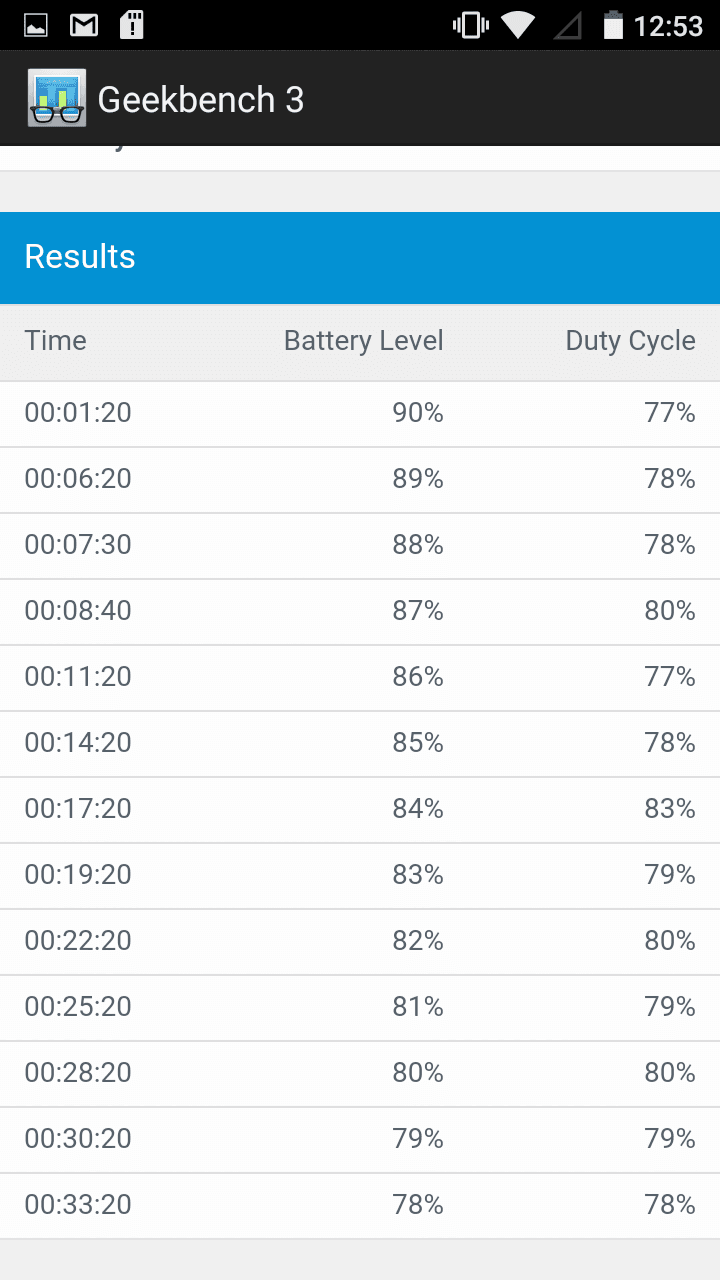The image size is (720, 1280).
Task: Select the 00:17:20 result row
Action: [x=360, y=809]
